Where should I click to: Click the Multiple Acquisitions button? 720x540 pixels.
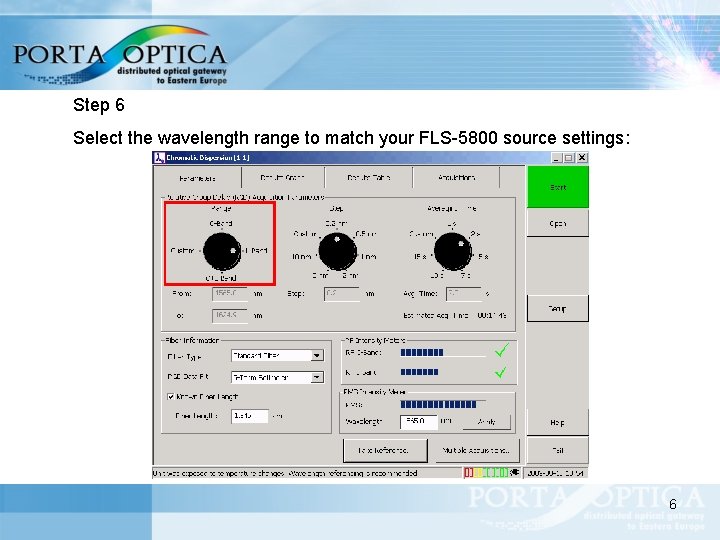click(x=476, y=450)
